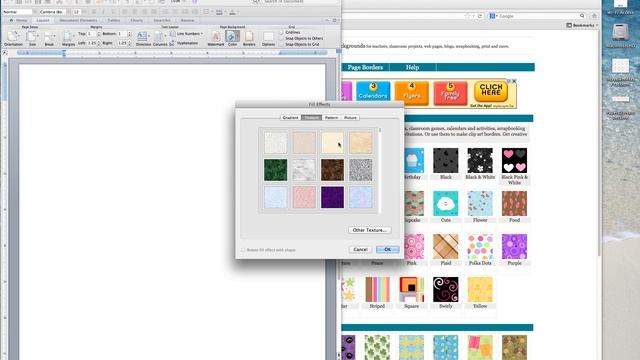The height and width of the screenshot is (360, 640).
Task: Click the grid Options icon in the ribbon
Action: 268,36
